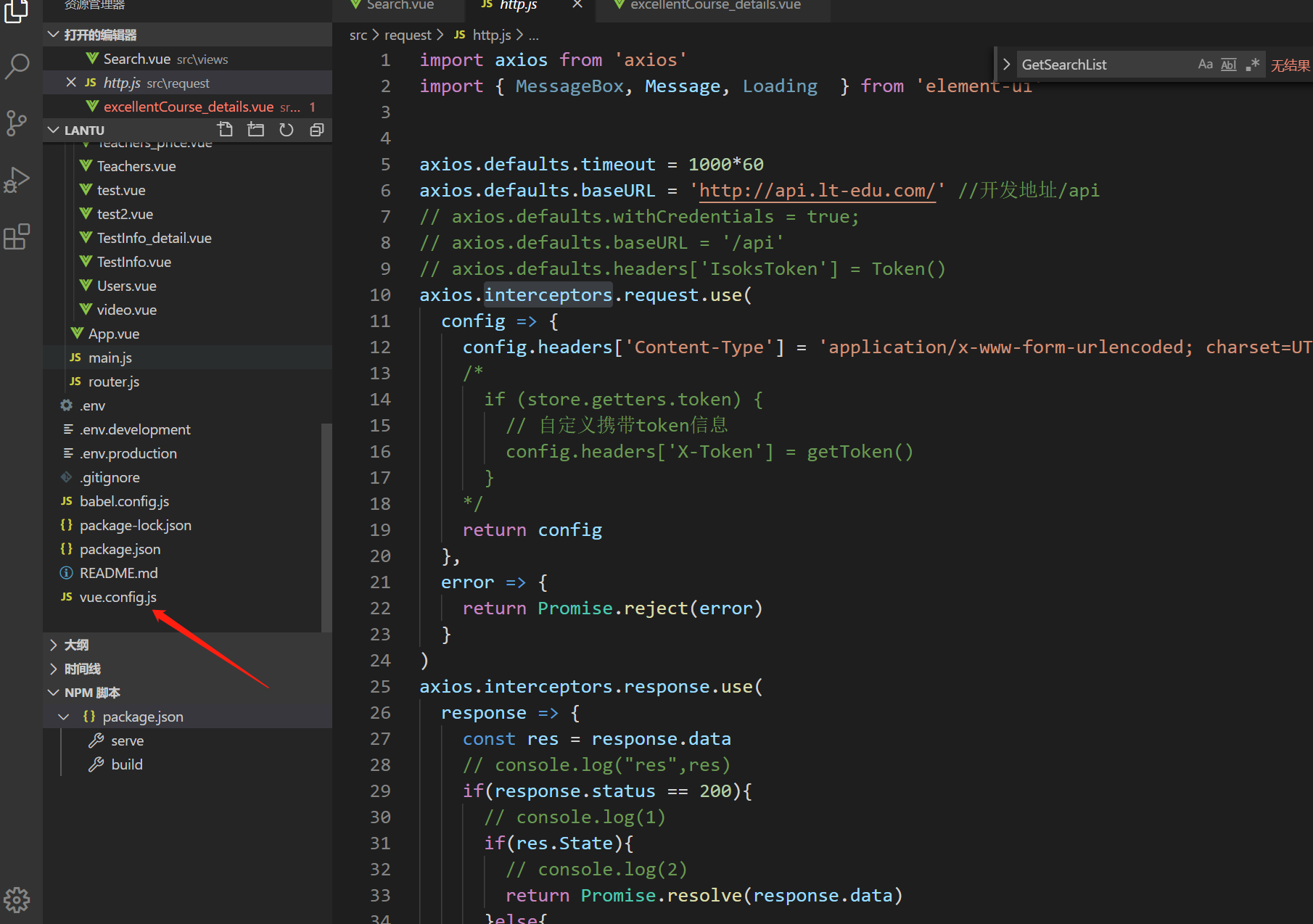Follow the http://api.lt-edu.com/ link in code
Viewport: 1313px width, 924px height.
pos(817,191)
